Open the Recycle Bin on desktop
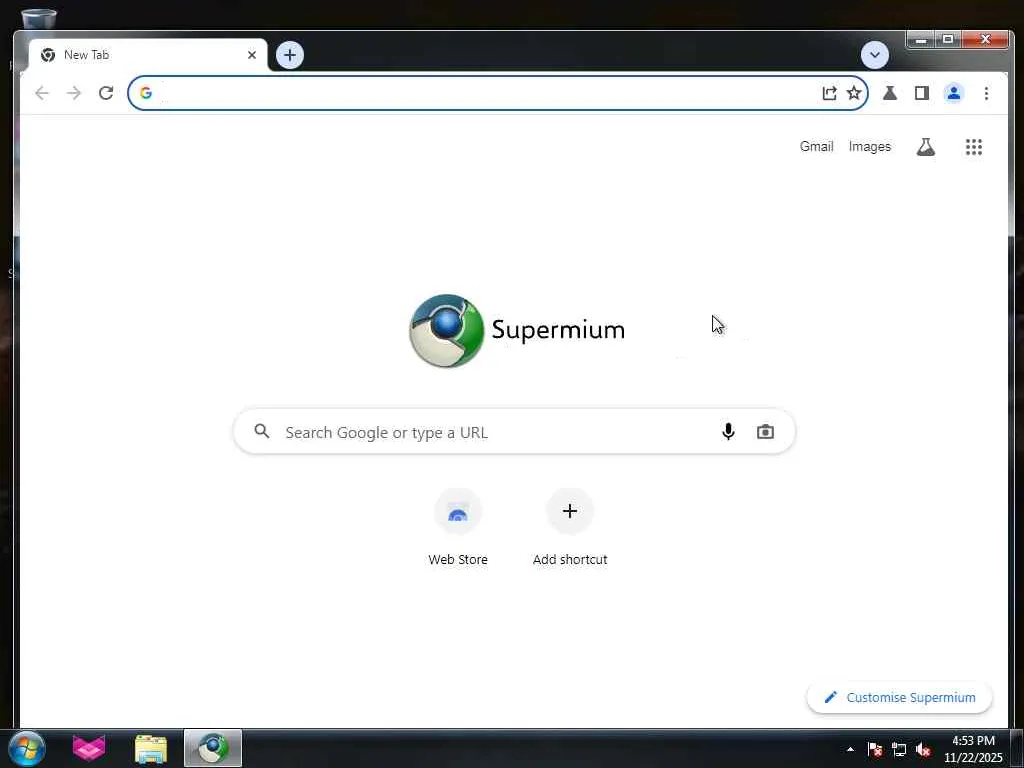Image resolution: width=1024 pixels, height=768 pixels. pyautogui.click(x=39, y=18)
